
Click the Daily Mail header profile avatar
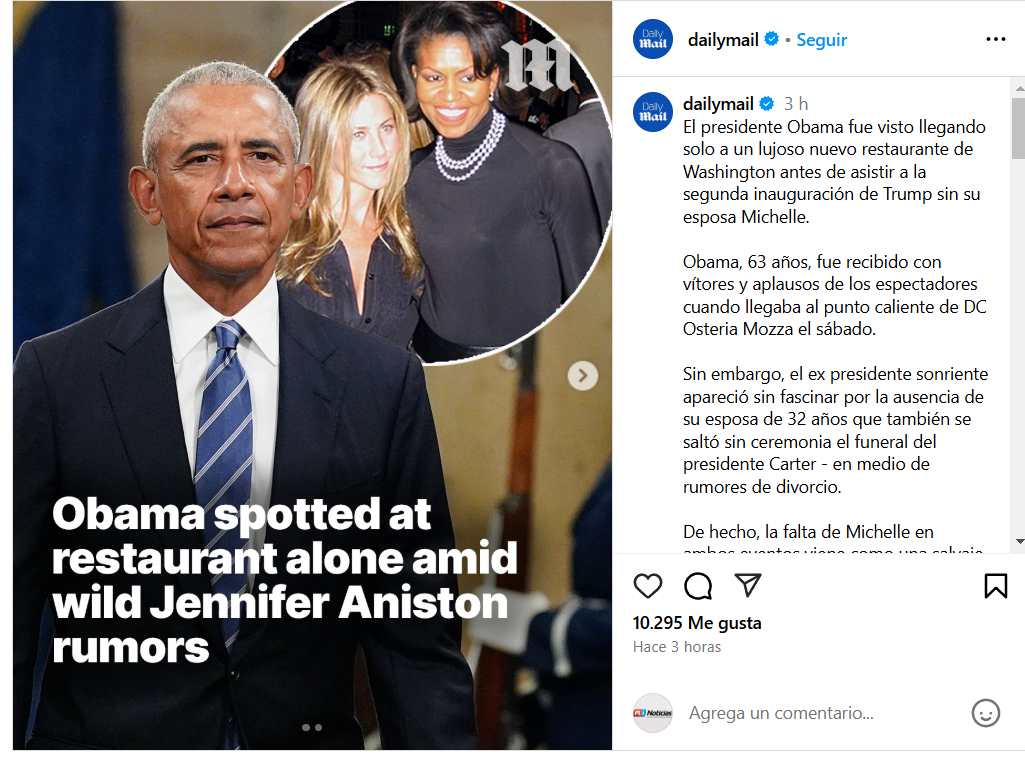[653, 39]
